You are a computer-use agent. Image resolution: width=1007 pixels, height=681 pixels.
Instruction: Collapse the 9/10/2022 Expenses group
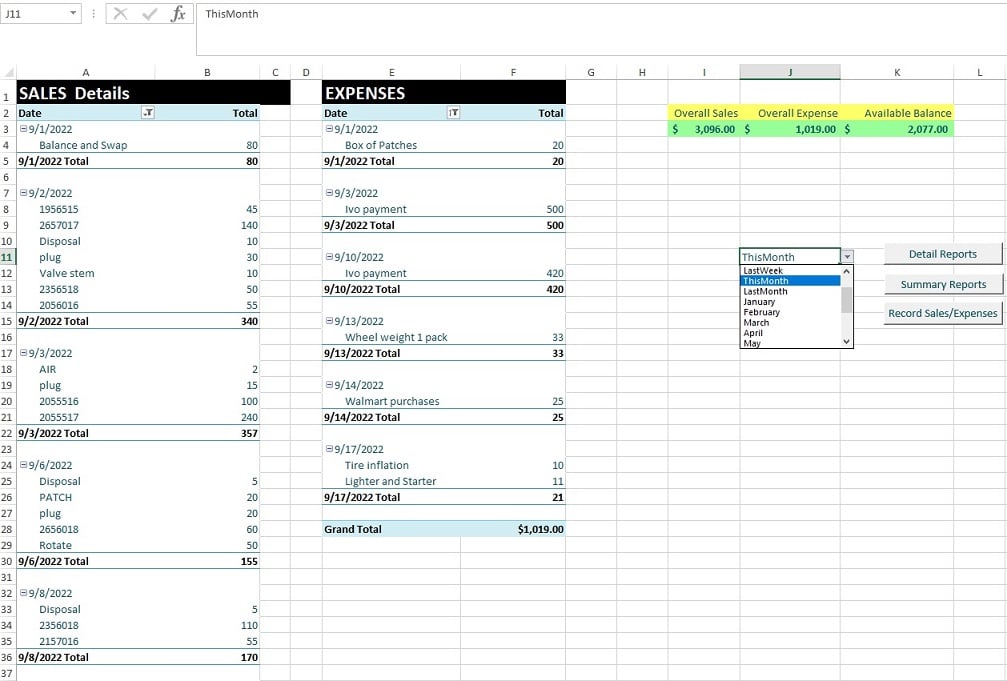pyautogui.click(x=329, y=257)
